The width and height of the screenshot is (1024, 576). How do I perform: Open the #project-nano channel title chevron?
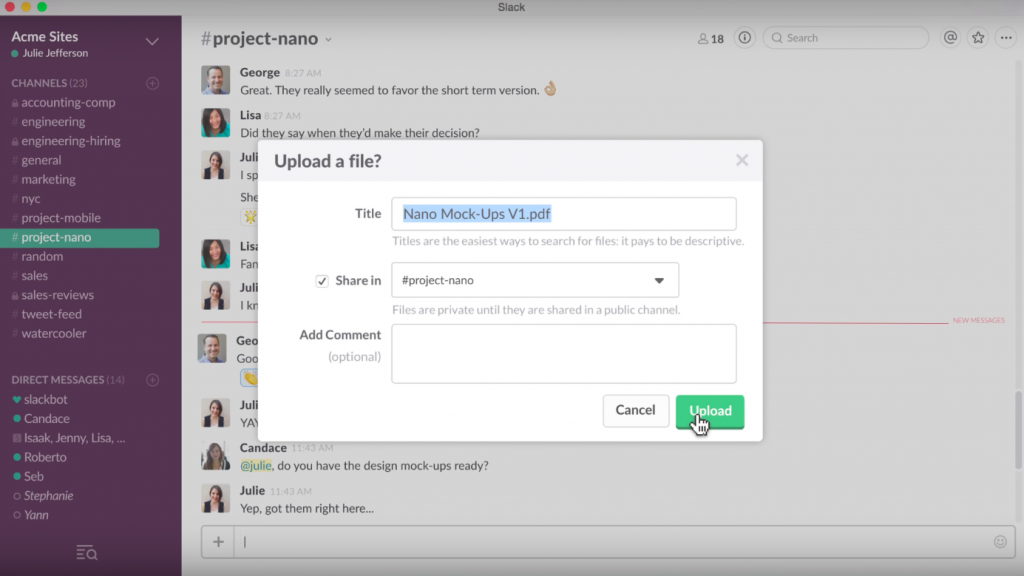pyautogui.click(x=328, y=40)
